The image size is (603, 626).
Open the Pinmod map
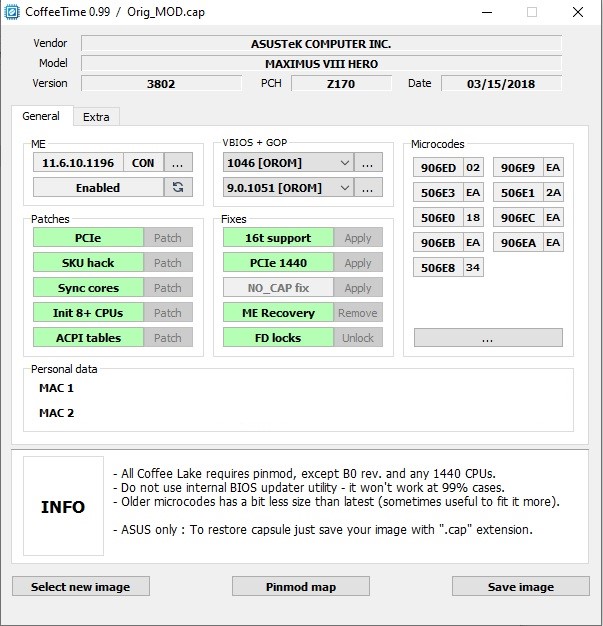coord(301,586)
